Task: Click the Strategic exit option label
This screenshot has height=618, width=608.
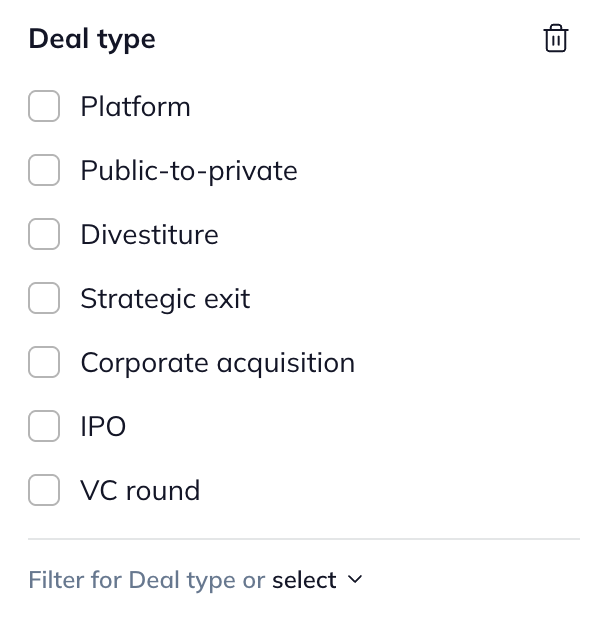Action: tap(165, 299)
